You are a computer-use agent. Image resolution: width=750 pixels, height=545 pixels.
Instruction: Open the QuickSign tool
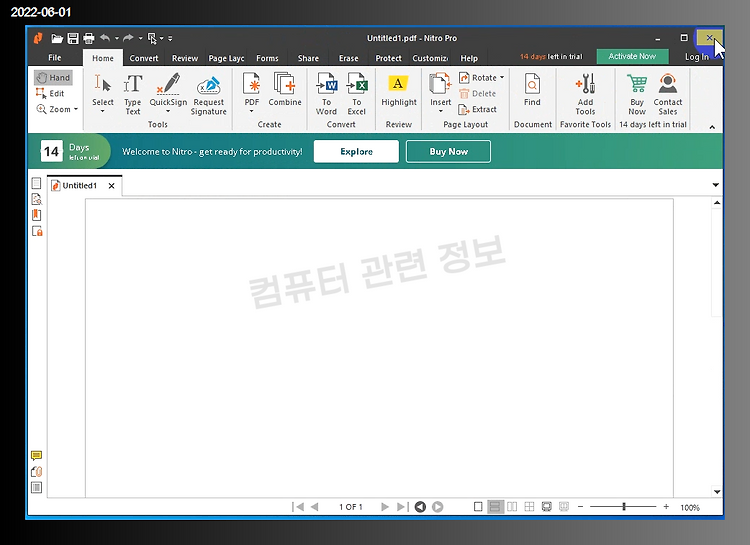[168, 93]
